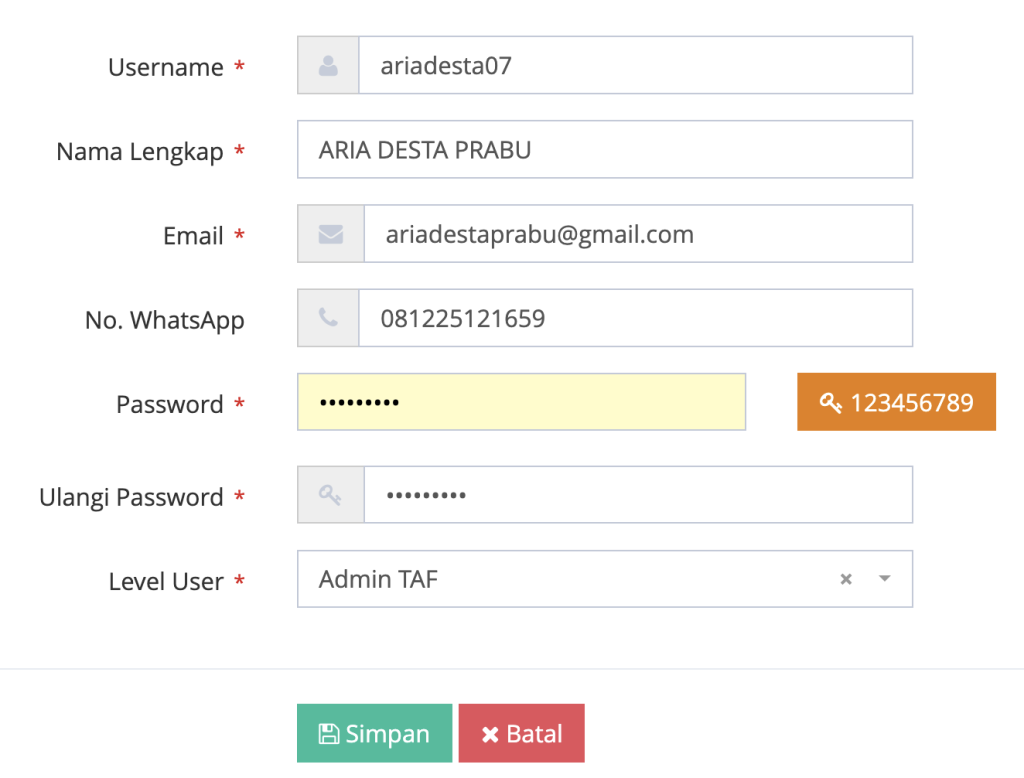Click the phone icon beside the WhatsApp field

pos(328,318)
